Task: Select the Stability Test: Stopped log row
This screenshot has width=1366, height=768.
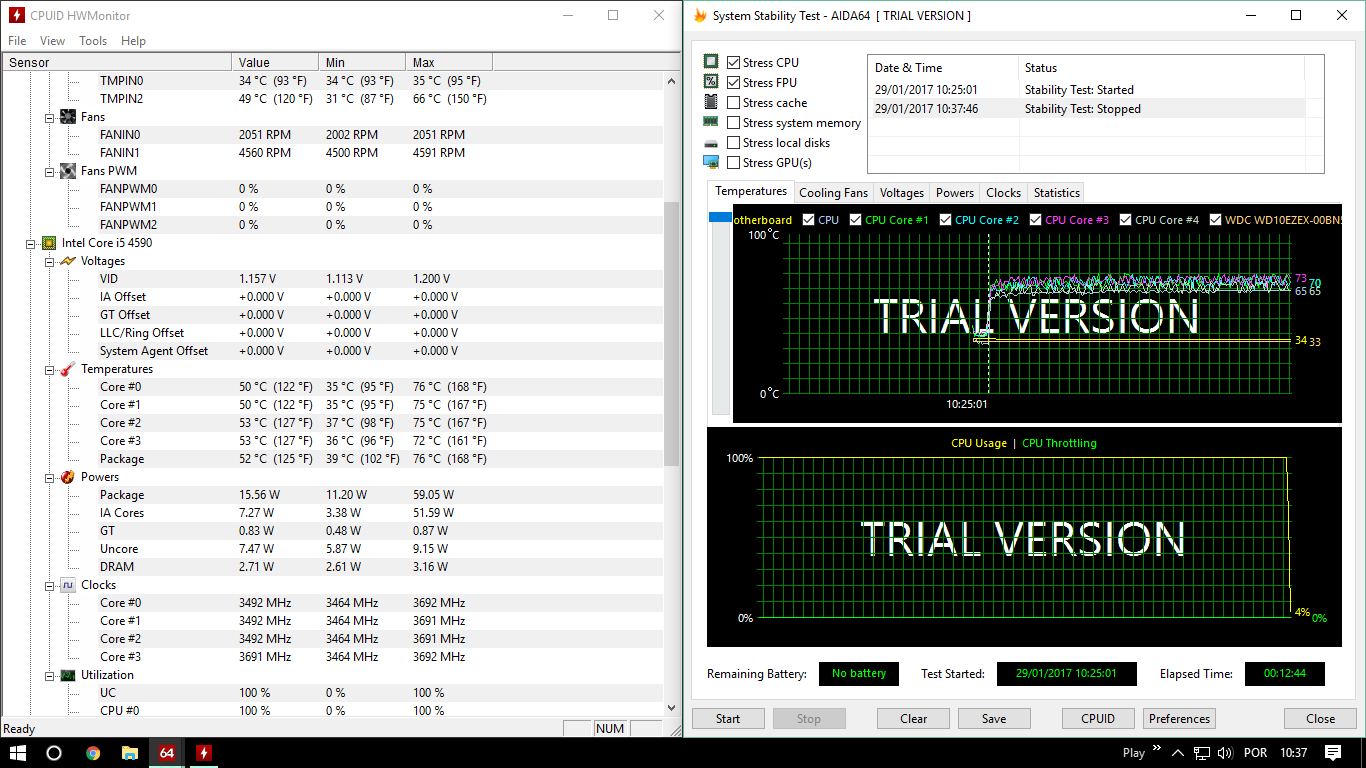Action: [1088, 109]
